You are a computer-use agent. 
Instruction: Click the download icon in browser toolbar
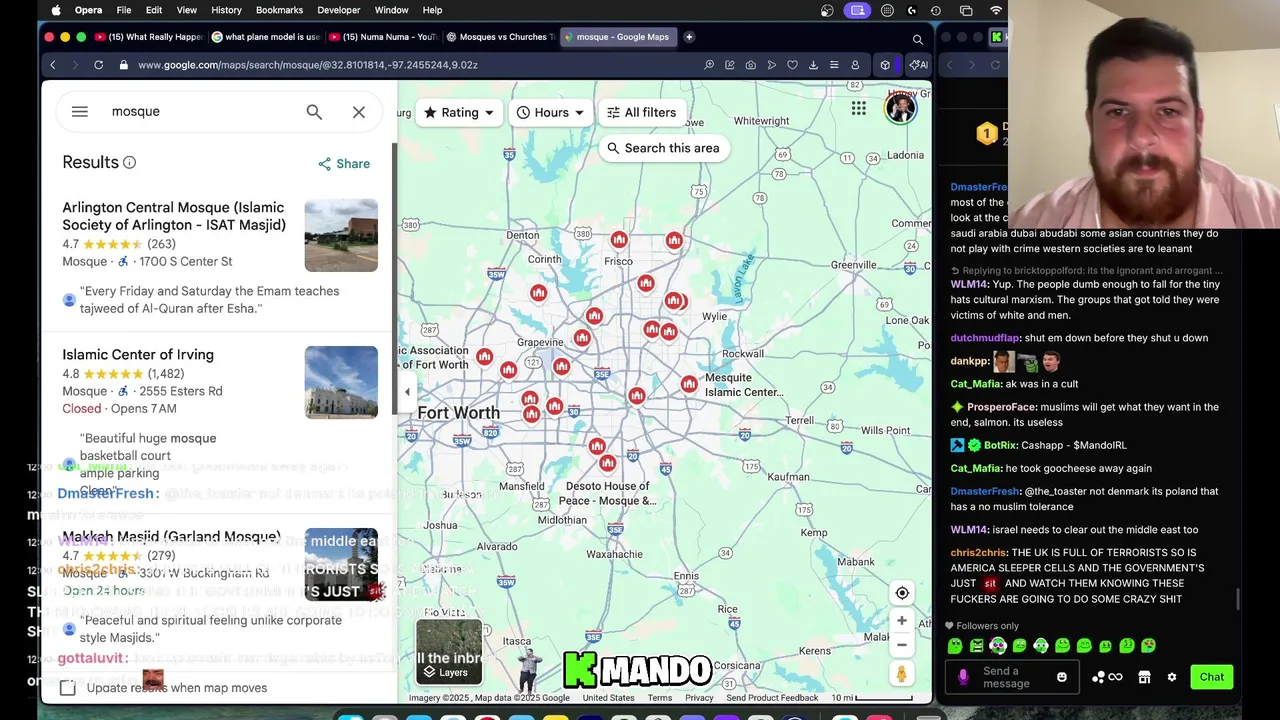coord(813,65)
